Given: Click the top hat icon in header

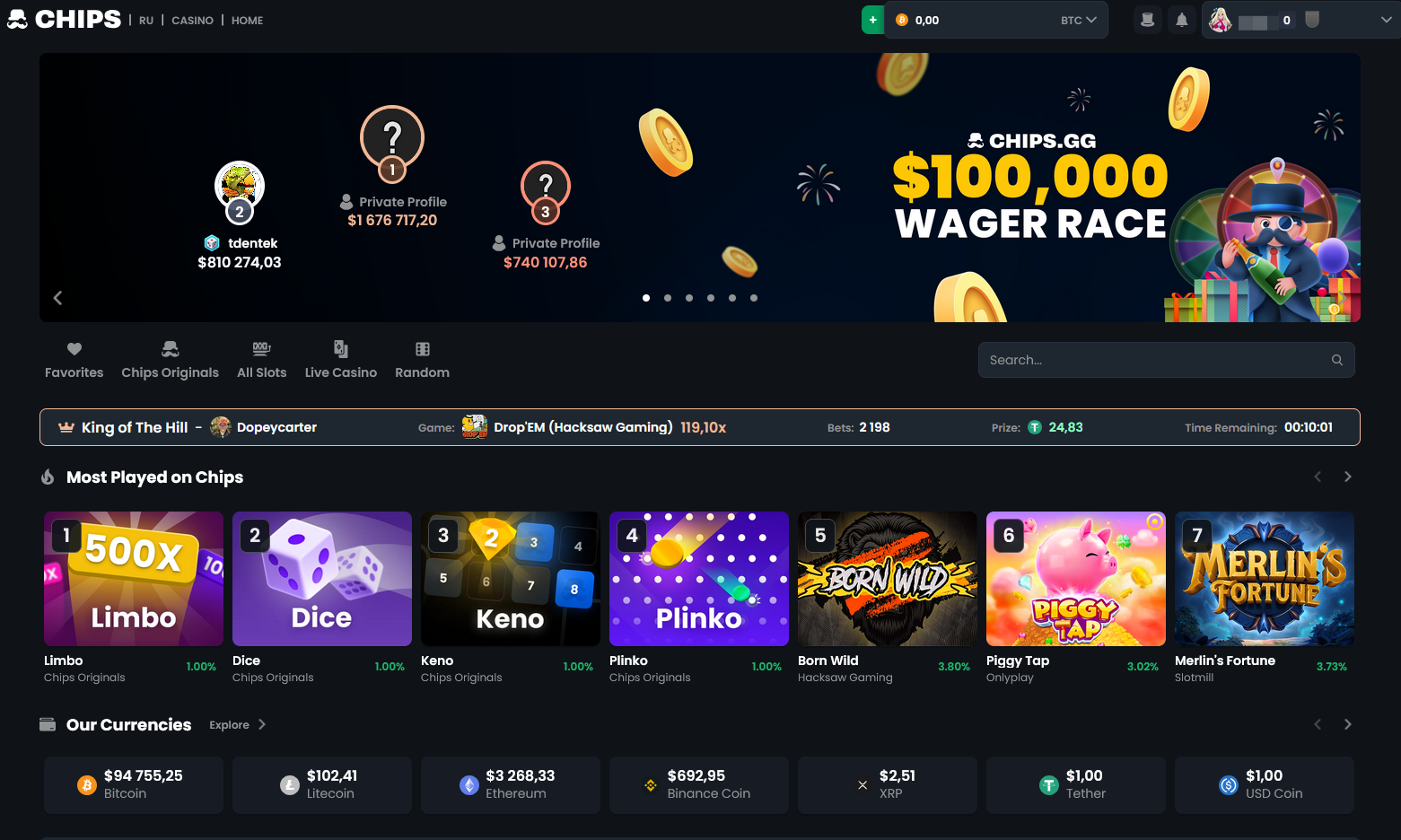Looking at the screenshot, I should [x=1147, y=20].
